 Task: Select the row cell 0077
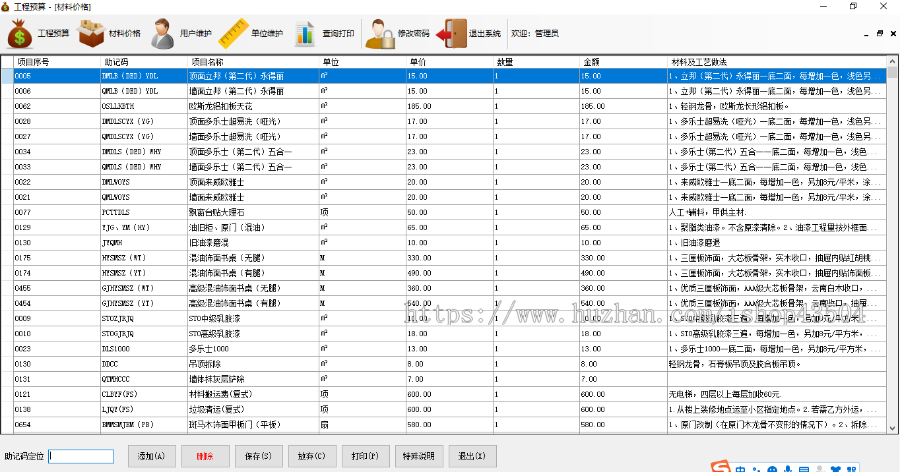click(57, 212)
